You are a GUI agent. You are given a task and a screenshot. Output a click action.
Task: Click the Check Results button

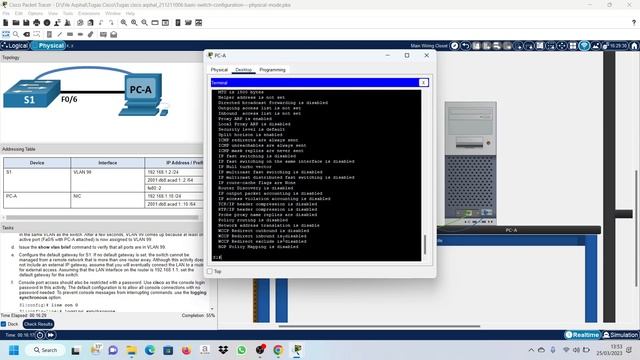tap(38, 324)
